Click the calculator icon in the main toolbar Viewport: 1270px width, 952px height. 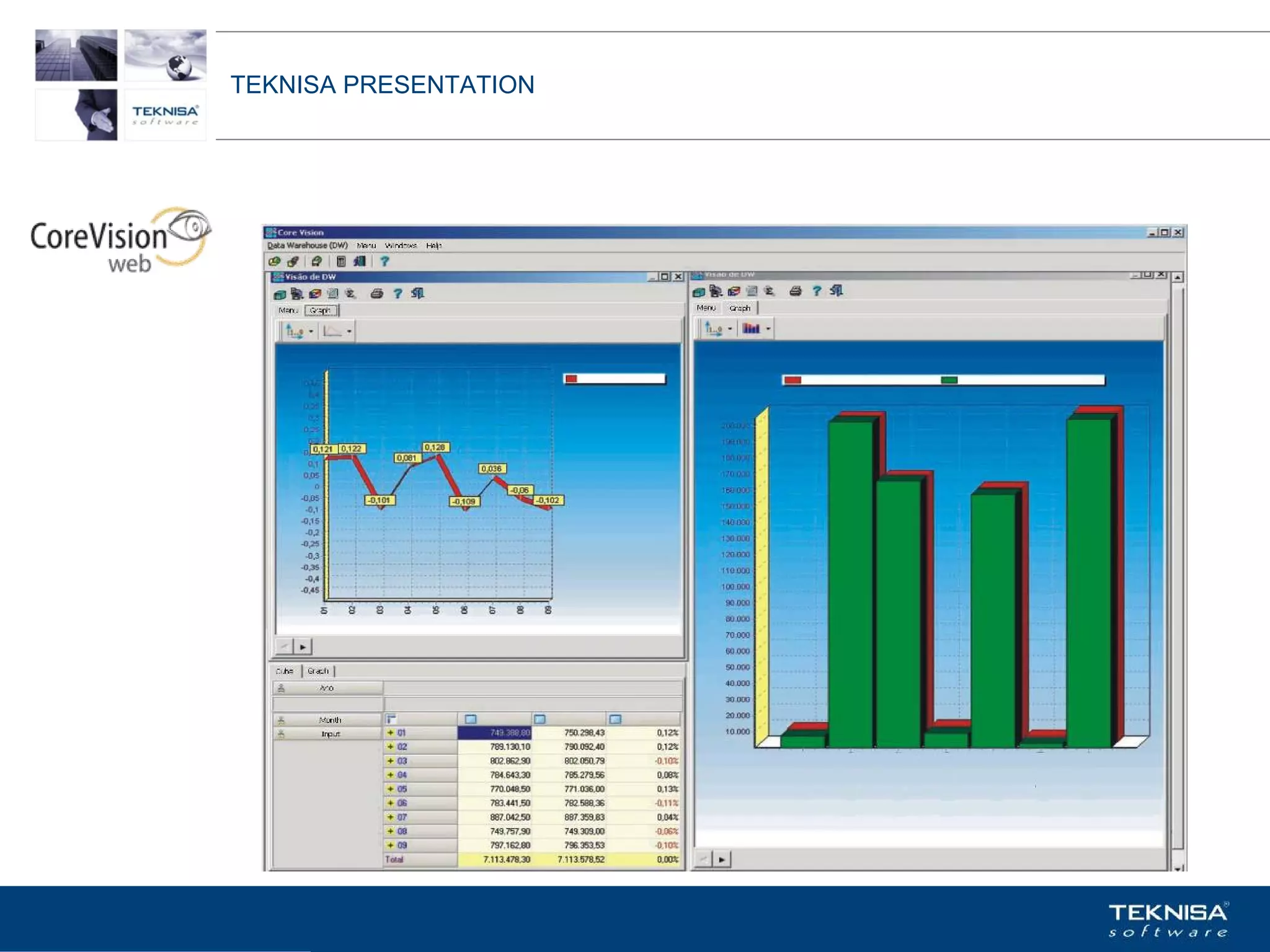tap(341, 262)
